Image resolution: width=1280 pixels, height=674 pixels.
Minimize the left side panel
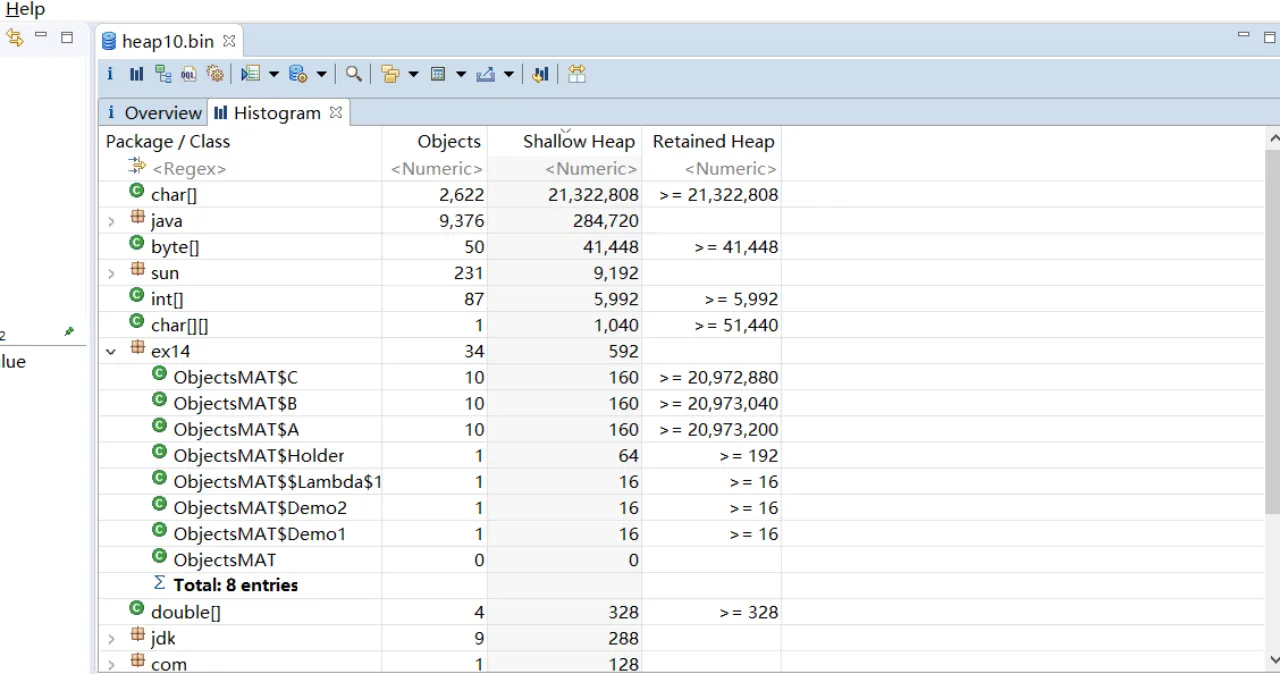(41, 35)
